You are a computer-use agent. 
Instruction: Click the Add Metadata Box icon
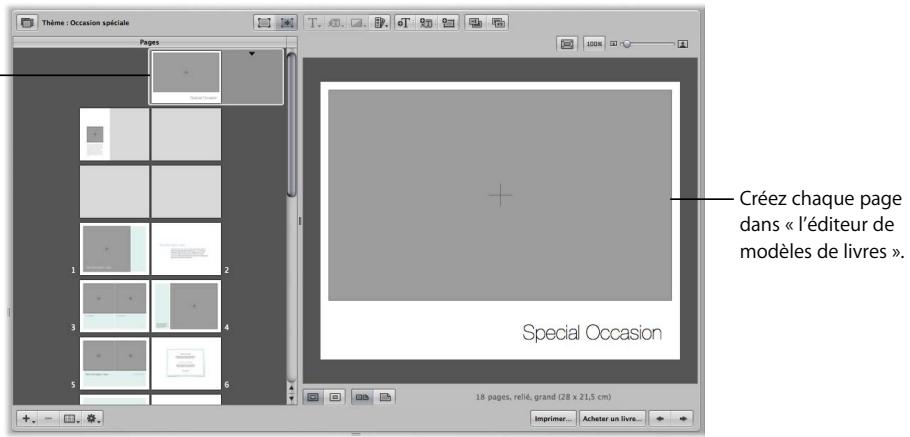click(427, 23)
